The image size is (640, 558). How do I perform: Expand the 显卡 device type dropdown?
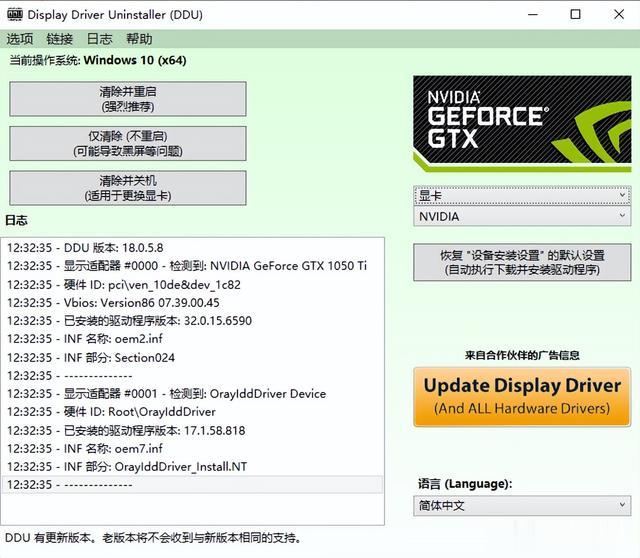(522, 196)
